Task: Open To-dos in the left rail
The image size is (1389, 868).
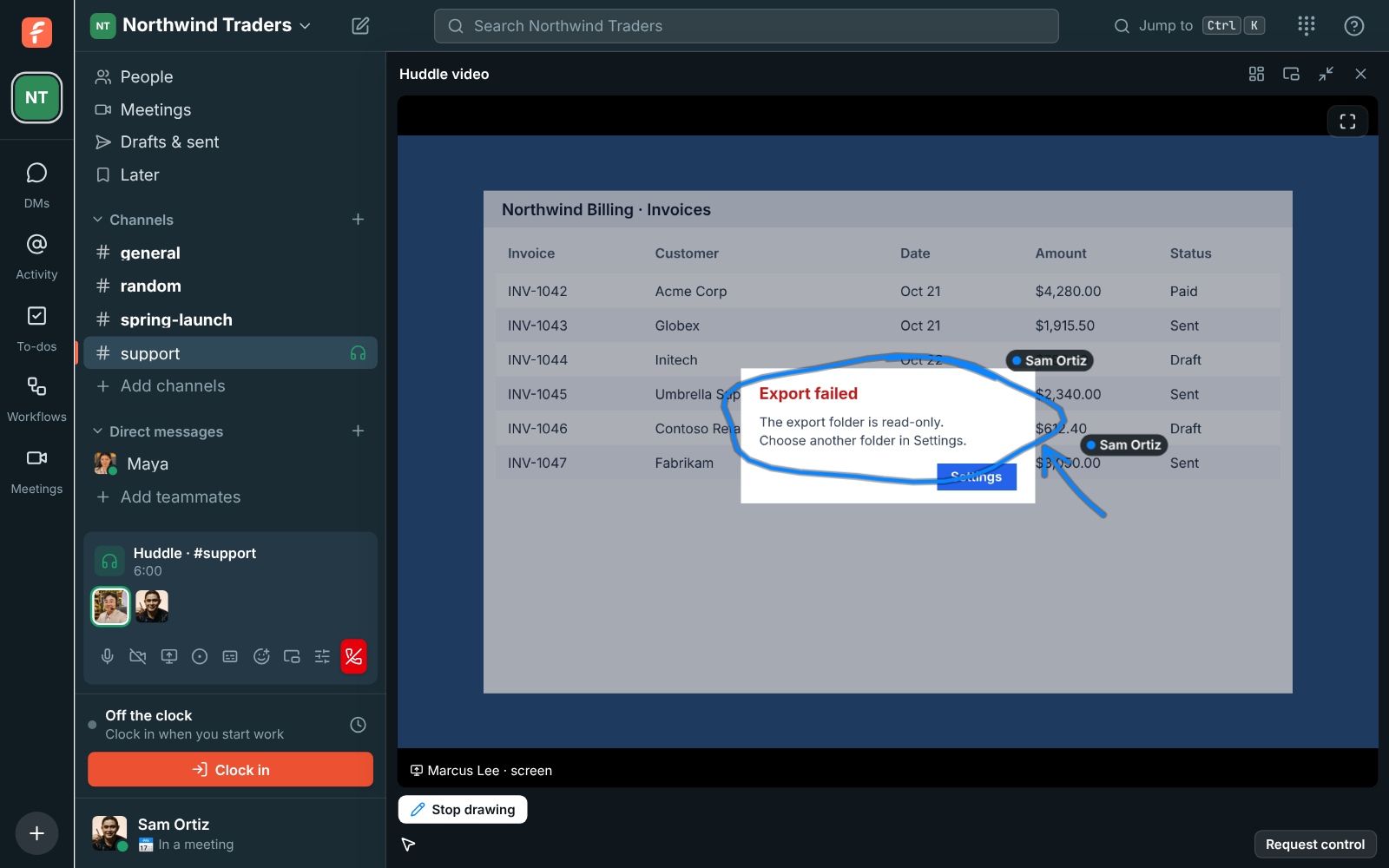Action: tap(36, 329)
